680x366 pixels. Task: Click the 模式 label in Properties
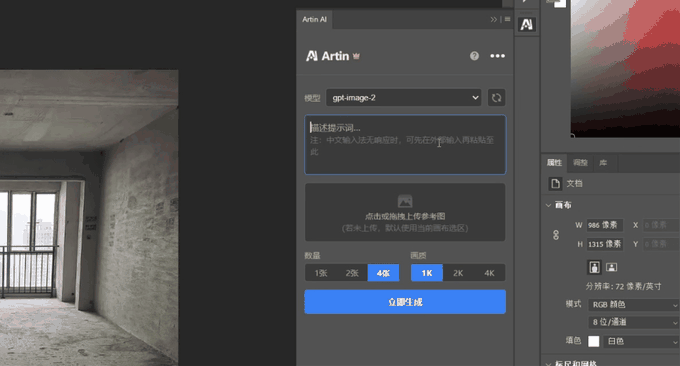(573, 304)
